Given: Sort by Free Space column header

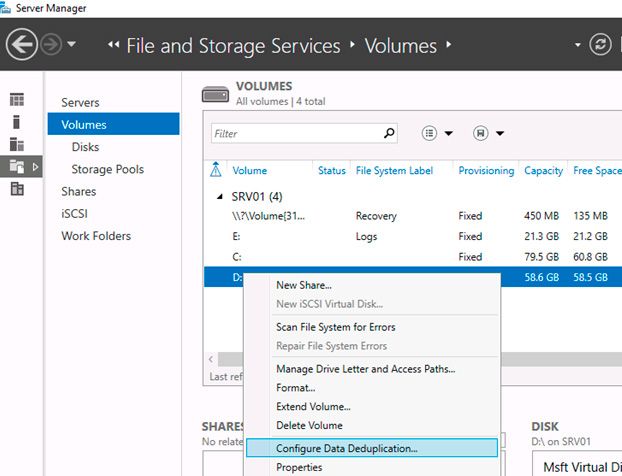Looking at the screenshot, I should [x=597, y=171].
